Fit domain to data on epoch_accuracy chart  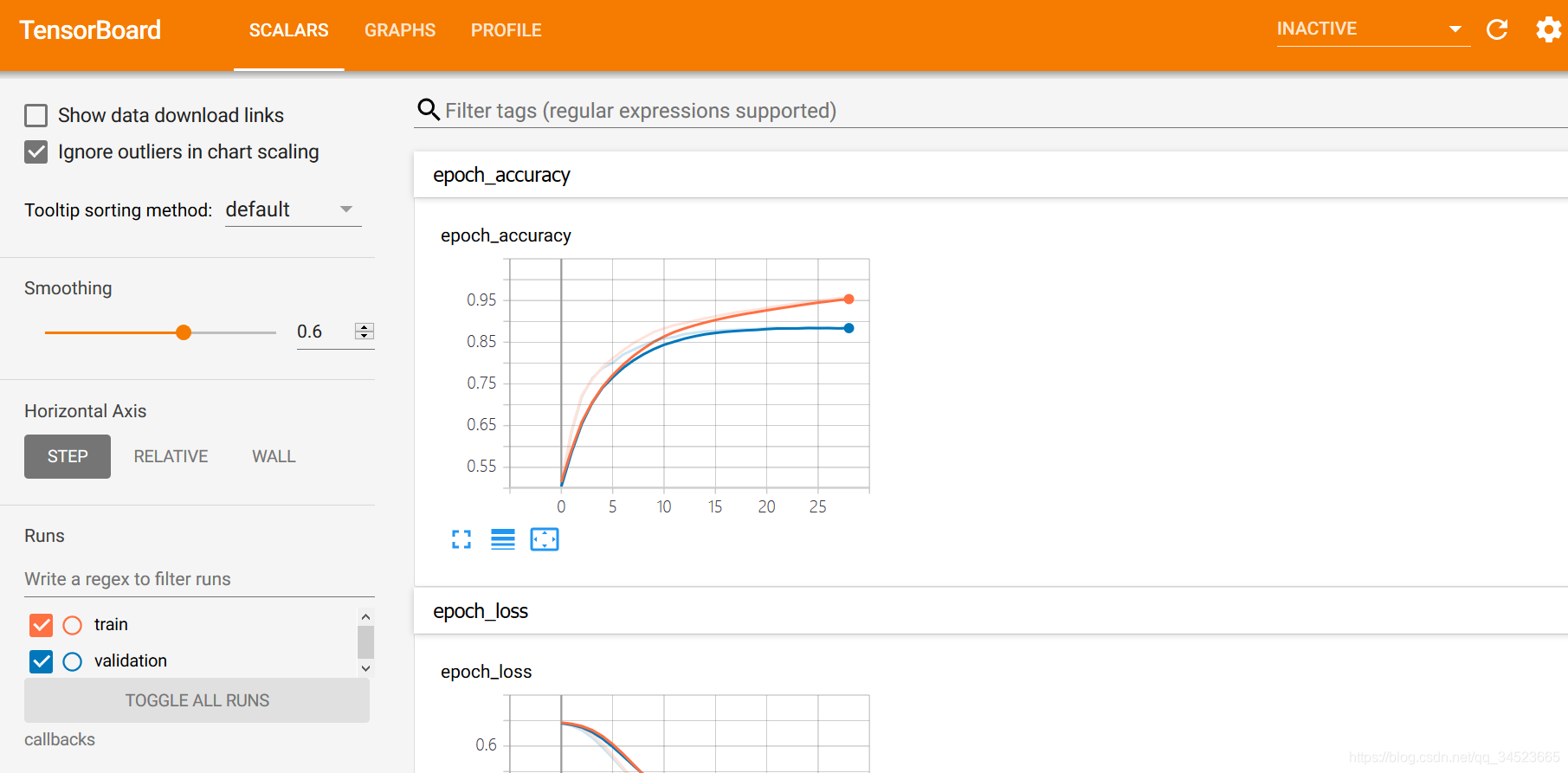tap(545, 539)
